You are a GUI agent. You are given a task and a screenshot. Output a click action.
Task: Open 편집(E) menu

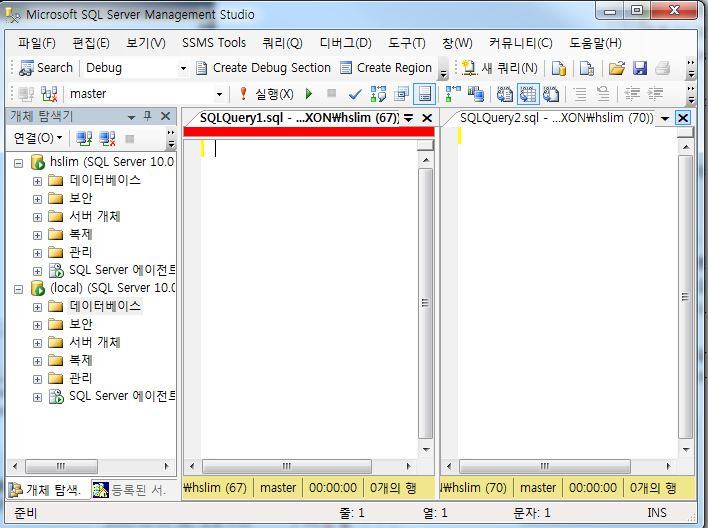91,43
